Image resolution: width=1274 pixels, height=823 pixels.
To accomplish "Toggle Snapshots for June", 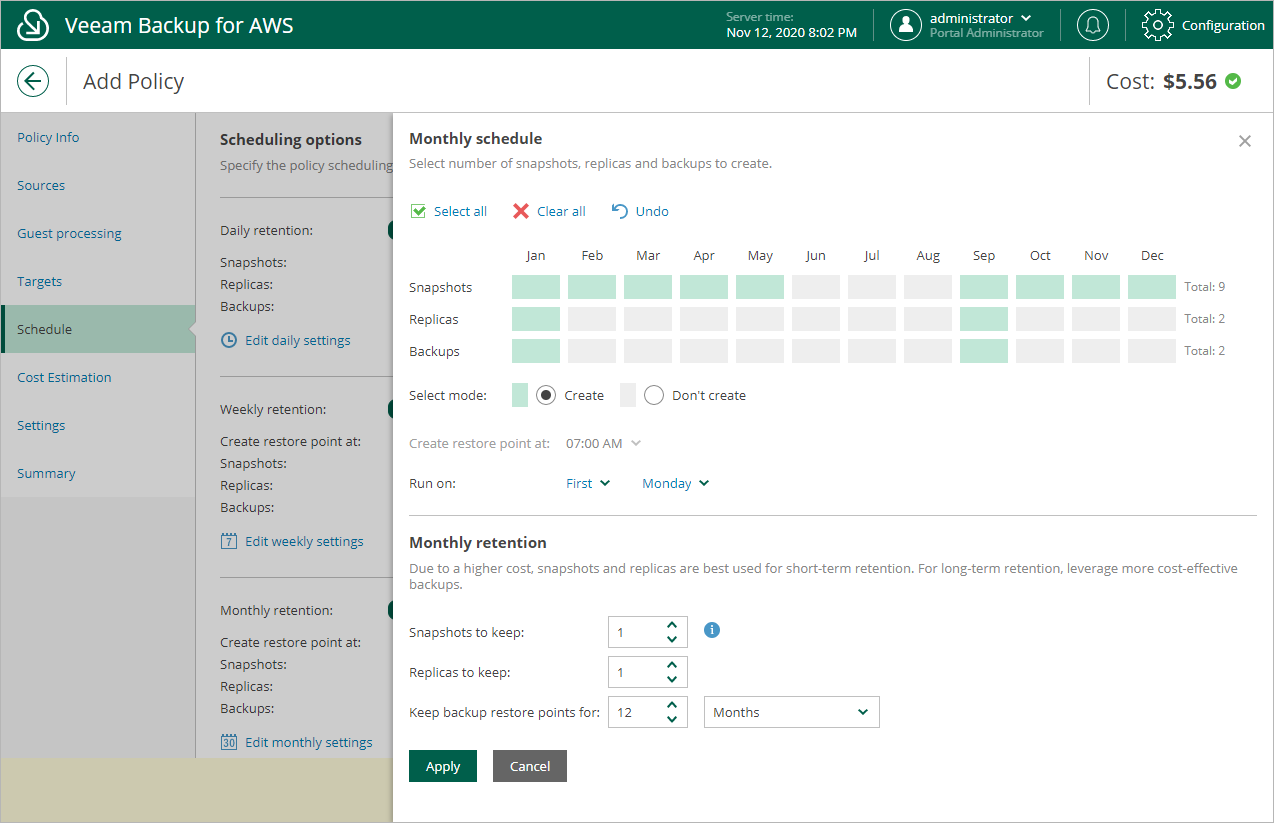I will coord(816,287).
